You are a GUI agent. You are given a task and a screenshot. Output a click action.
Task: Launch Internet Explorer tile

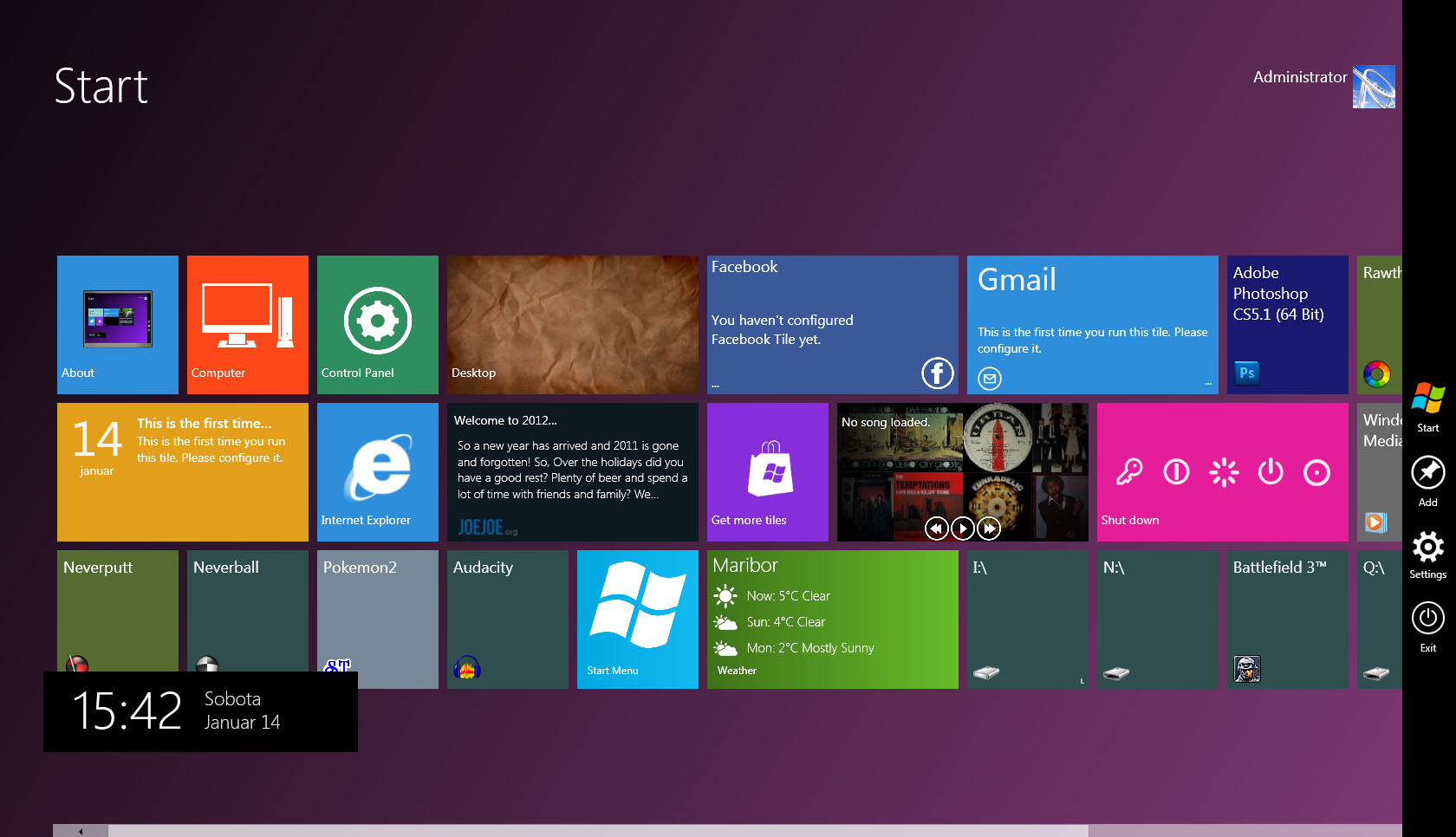point(378,472)
